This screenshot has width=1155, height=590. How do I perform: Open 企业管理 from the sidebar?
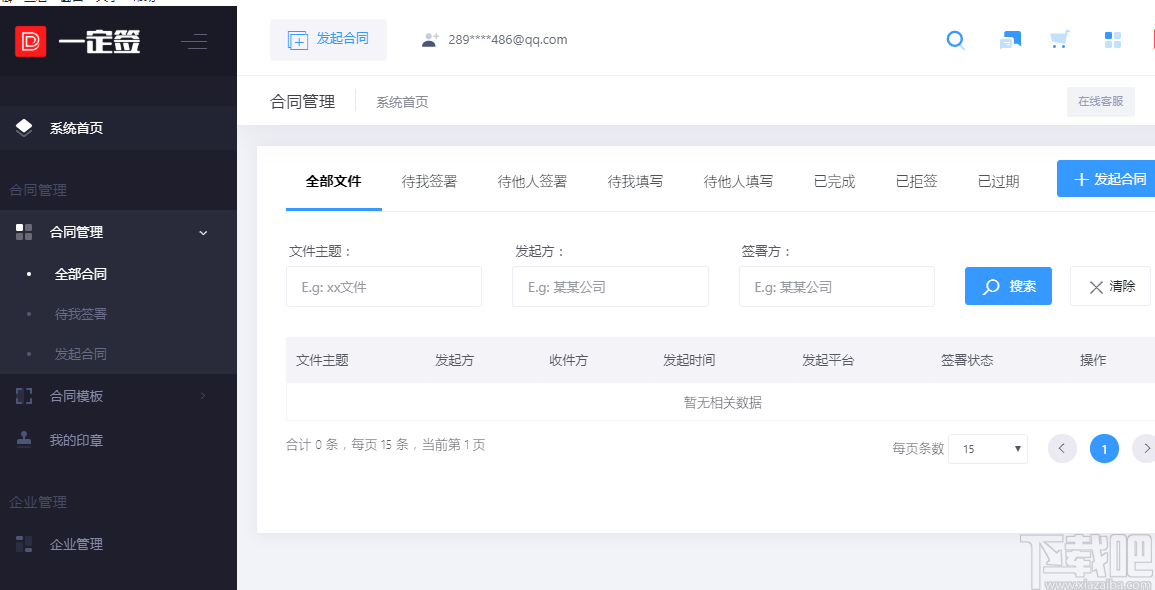pos(77,543)
